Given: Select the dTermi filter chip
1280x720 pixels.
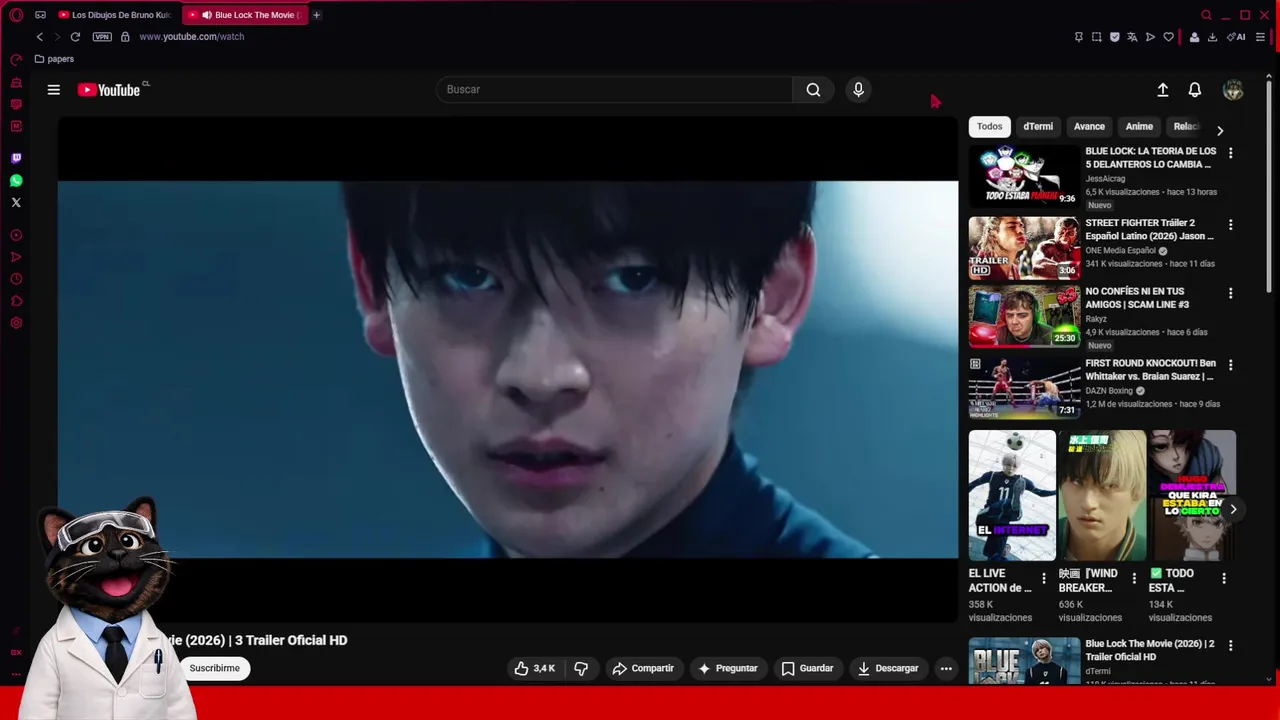Looking at the screenshot, I should 1038,127.
